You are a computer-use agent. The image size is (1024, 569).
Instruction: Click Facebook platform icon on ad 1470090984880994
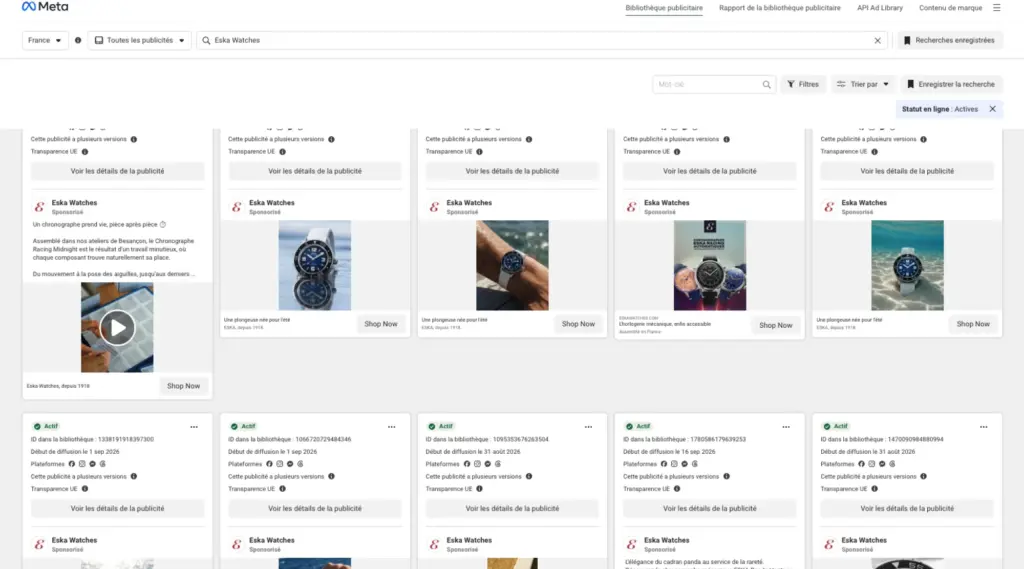861,464
